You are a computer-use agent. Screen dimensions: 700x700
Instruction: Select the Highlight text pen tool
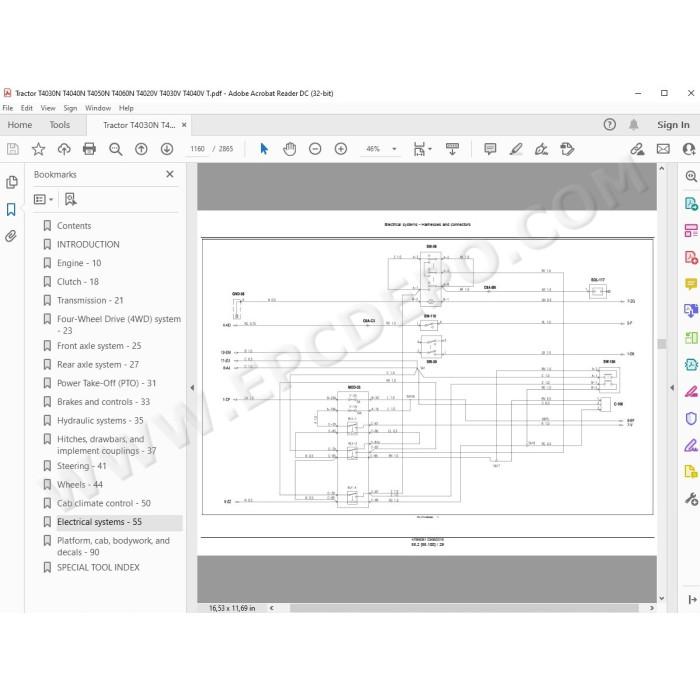click(516, 149)
